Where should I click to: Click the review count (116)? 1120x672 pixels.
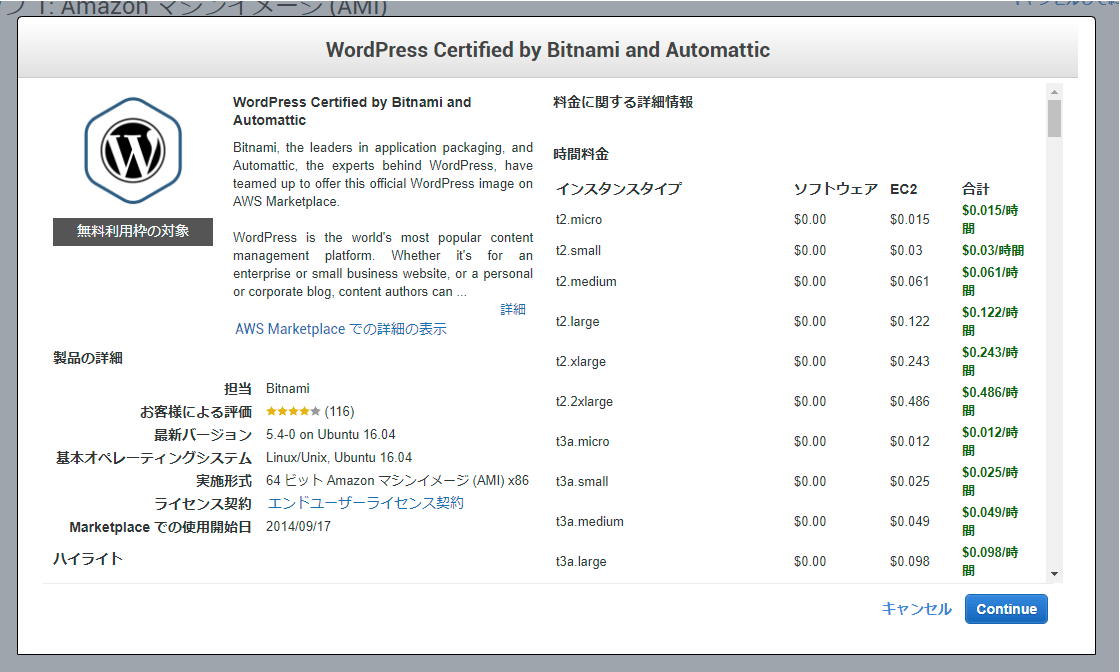click(339, 412)
